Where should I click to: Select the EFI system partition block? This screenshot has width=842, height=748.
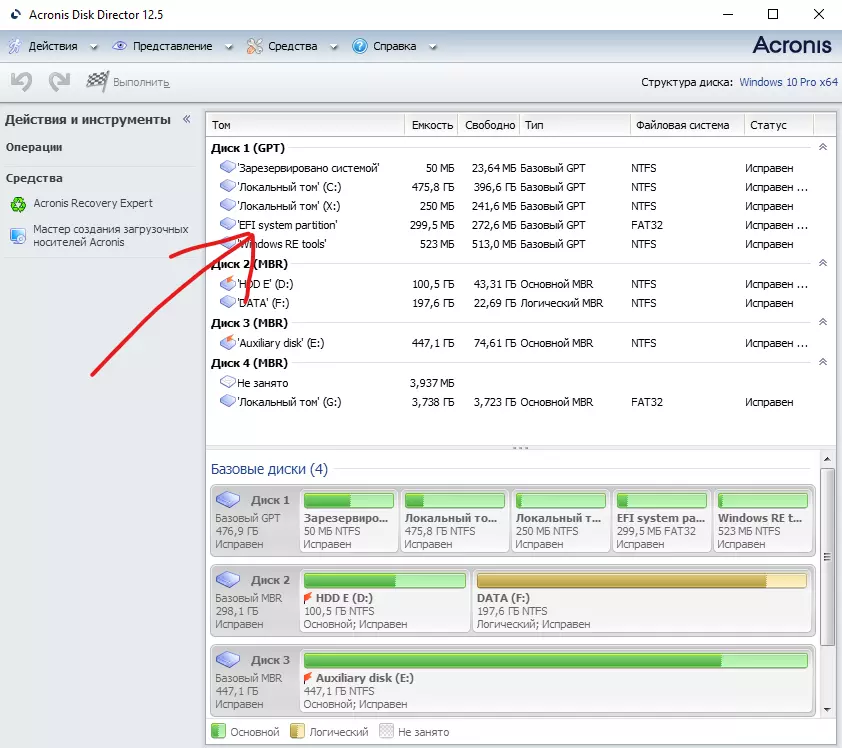pyautogui.click(x=662, y=521)
